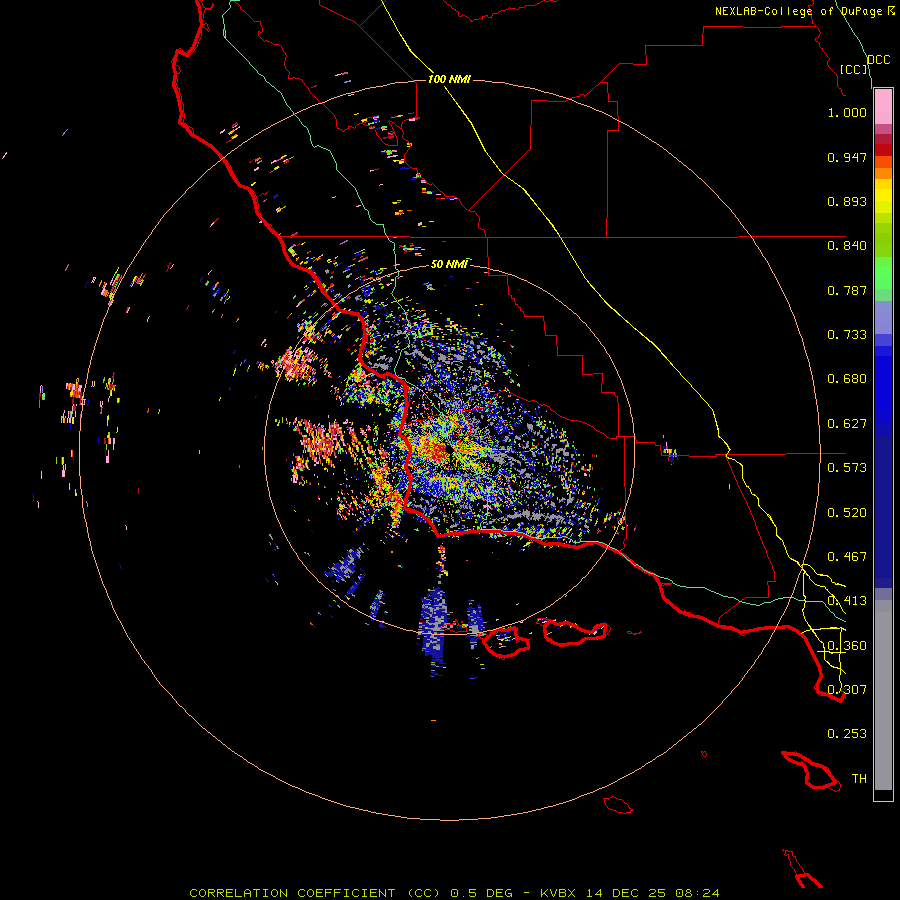Click the 0.627 color scale value
The height and width of the screenshot is (900, 900).
pos(847,424)
